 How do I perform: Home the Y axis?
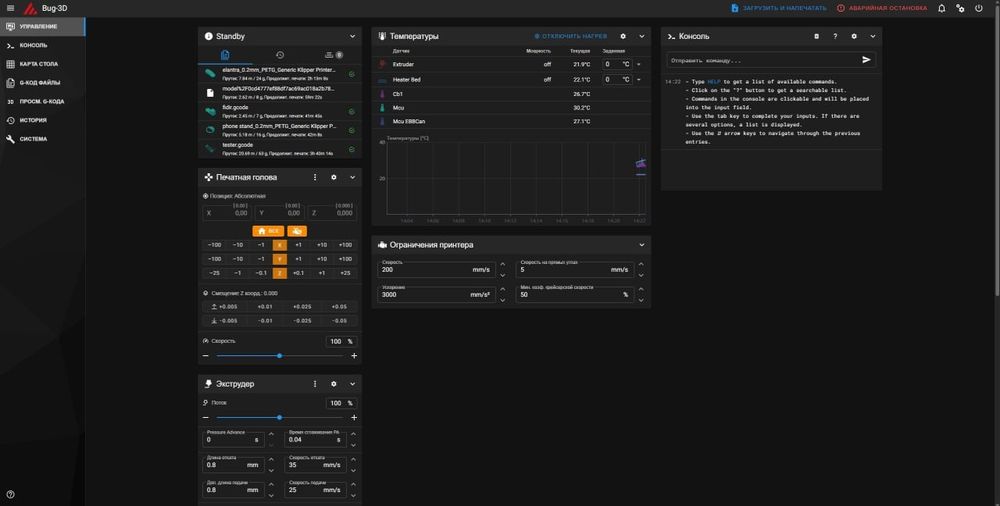coord(279,259)
